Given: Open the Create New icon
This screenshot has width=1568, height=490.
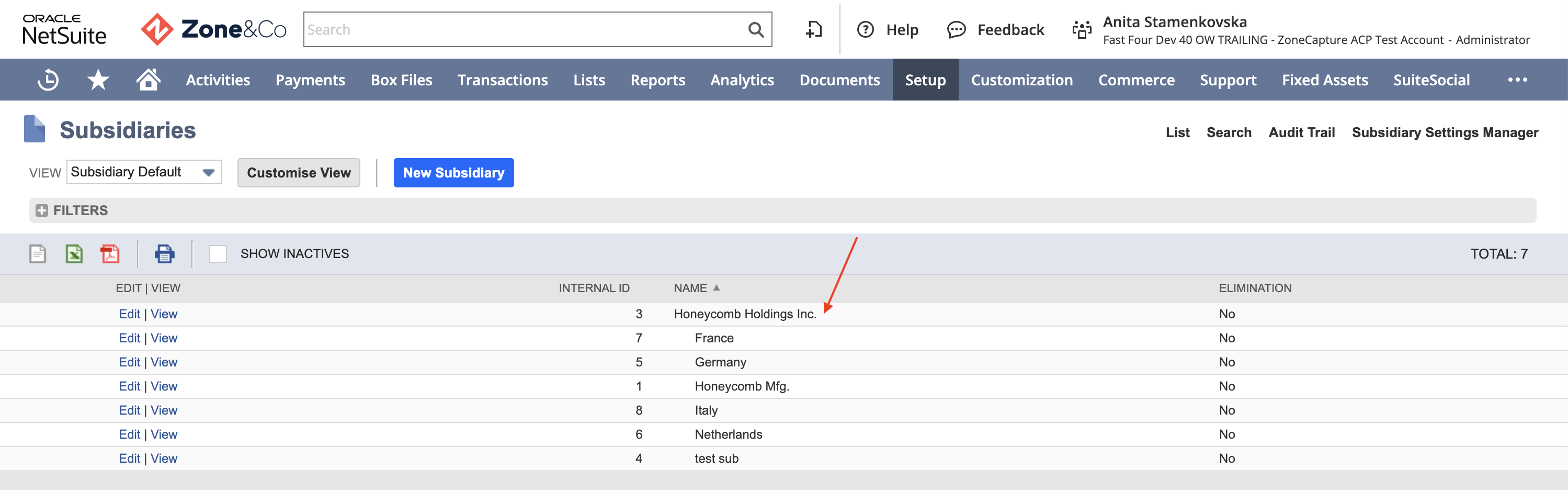Looking at the screenshot, I should click(814, 29).
